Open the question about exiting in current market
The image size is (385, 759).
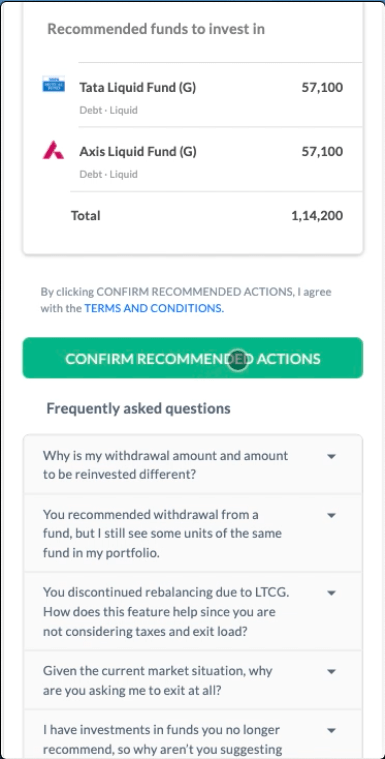tap(193, 681)
